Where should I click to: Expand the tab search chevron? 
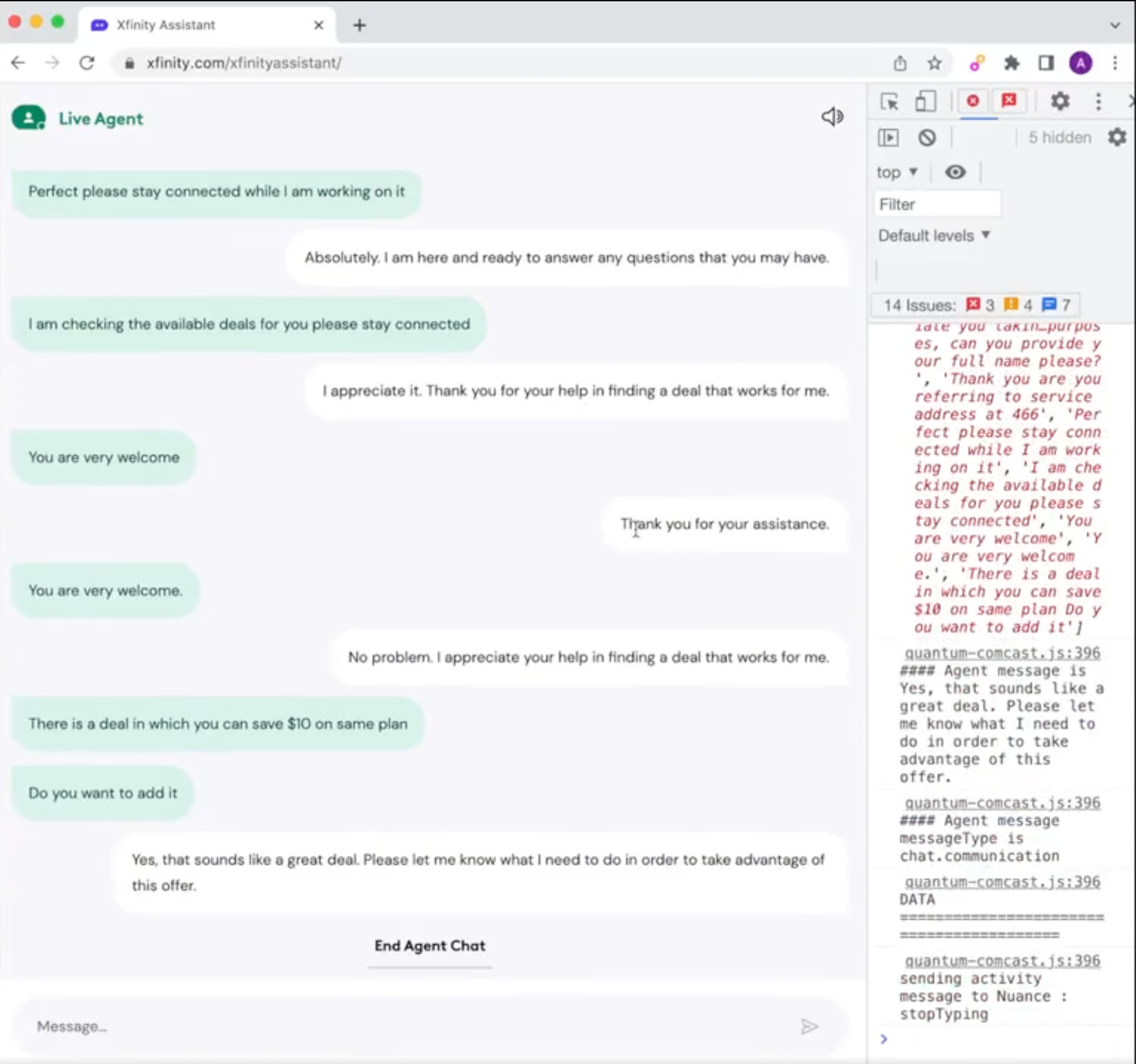(1115, 25)
